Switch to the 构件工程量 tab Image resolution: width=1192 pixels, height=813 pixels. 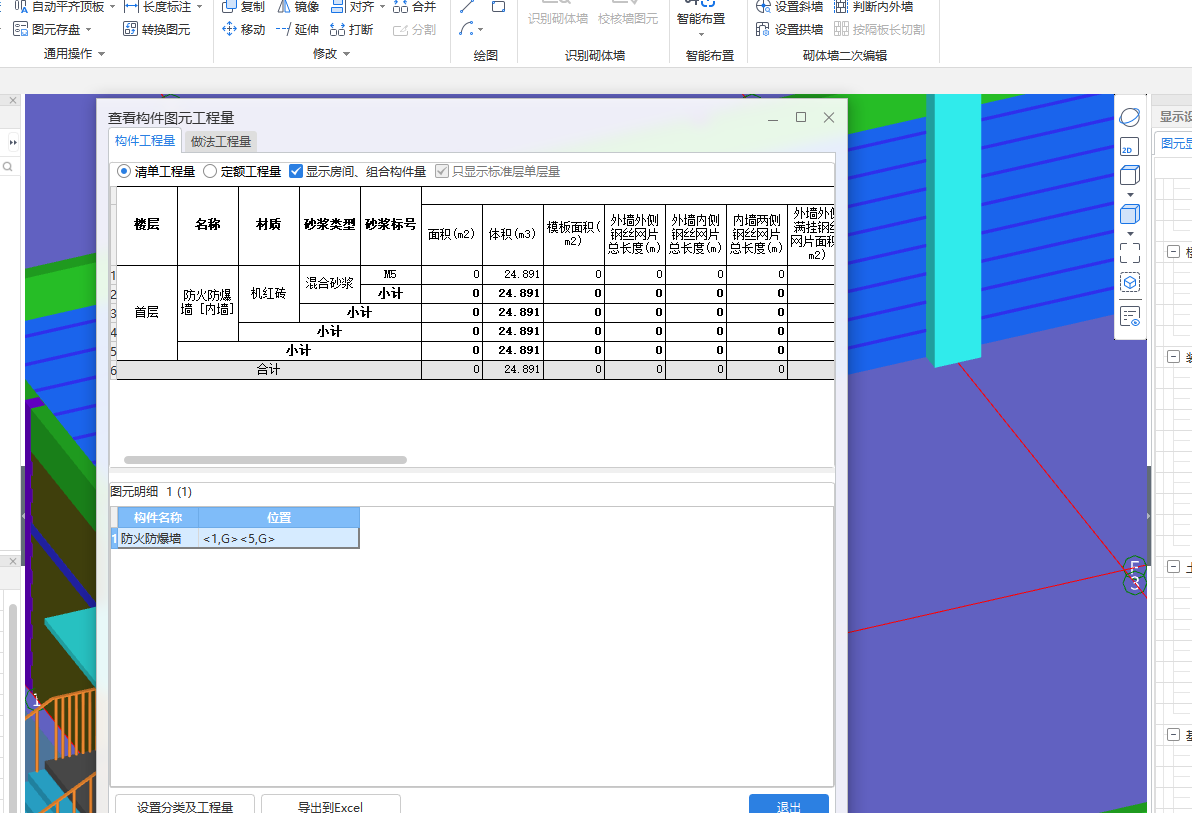[x=144, y=141]
